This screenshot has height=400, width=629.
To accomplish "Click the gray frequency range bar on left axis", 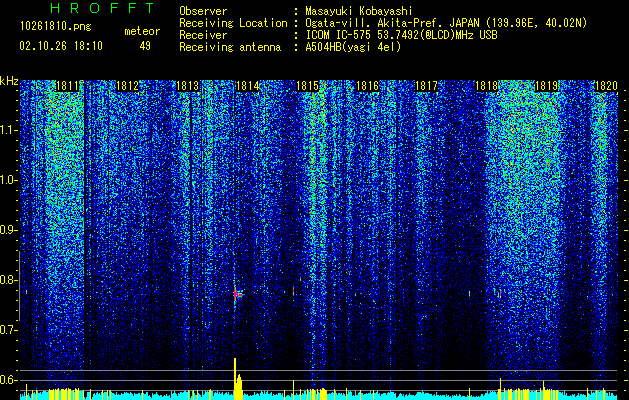I will pyautogui.click(x=19, y=286).
